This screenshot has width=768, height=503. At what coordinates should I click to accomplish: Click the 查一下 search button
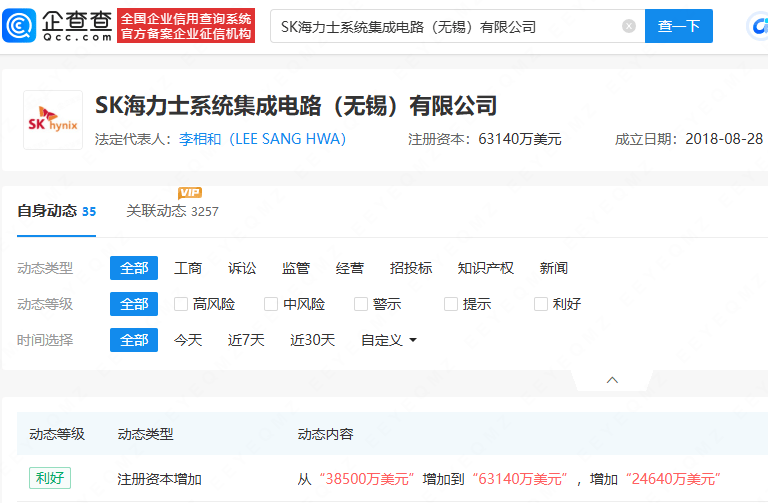[679, 26]
